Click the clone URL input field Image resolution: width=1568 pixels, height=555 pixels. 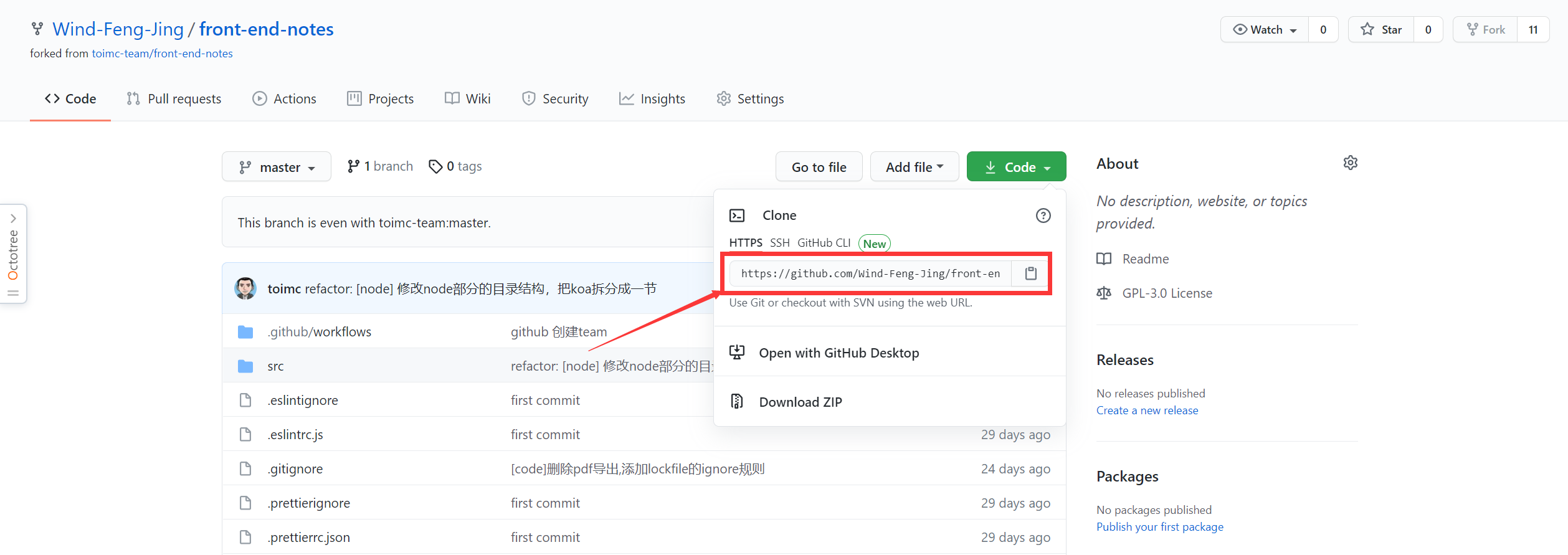[870, 273]
